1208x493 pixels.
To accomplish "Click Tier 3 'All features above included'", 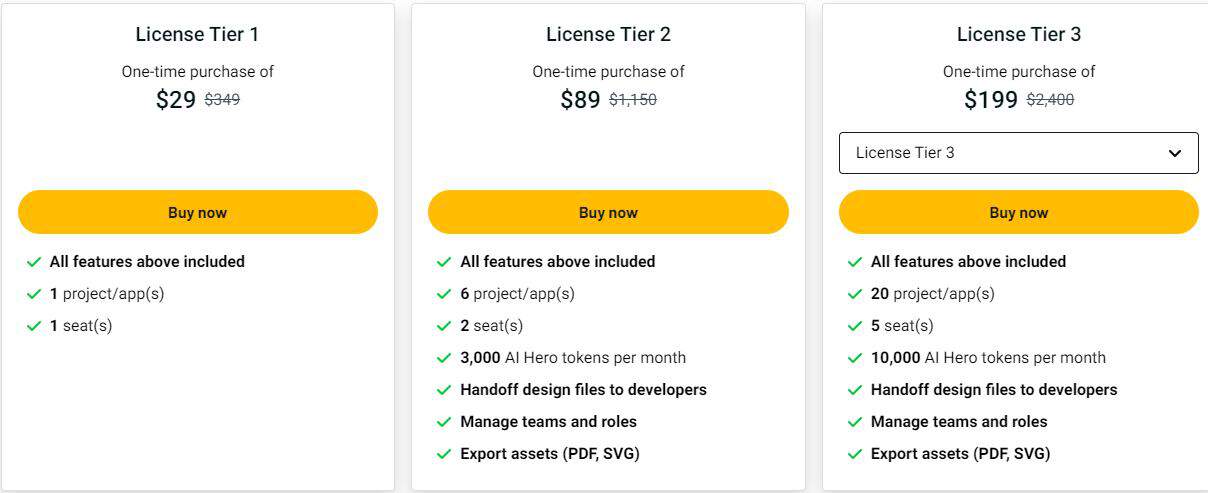I will click(968, 262).
